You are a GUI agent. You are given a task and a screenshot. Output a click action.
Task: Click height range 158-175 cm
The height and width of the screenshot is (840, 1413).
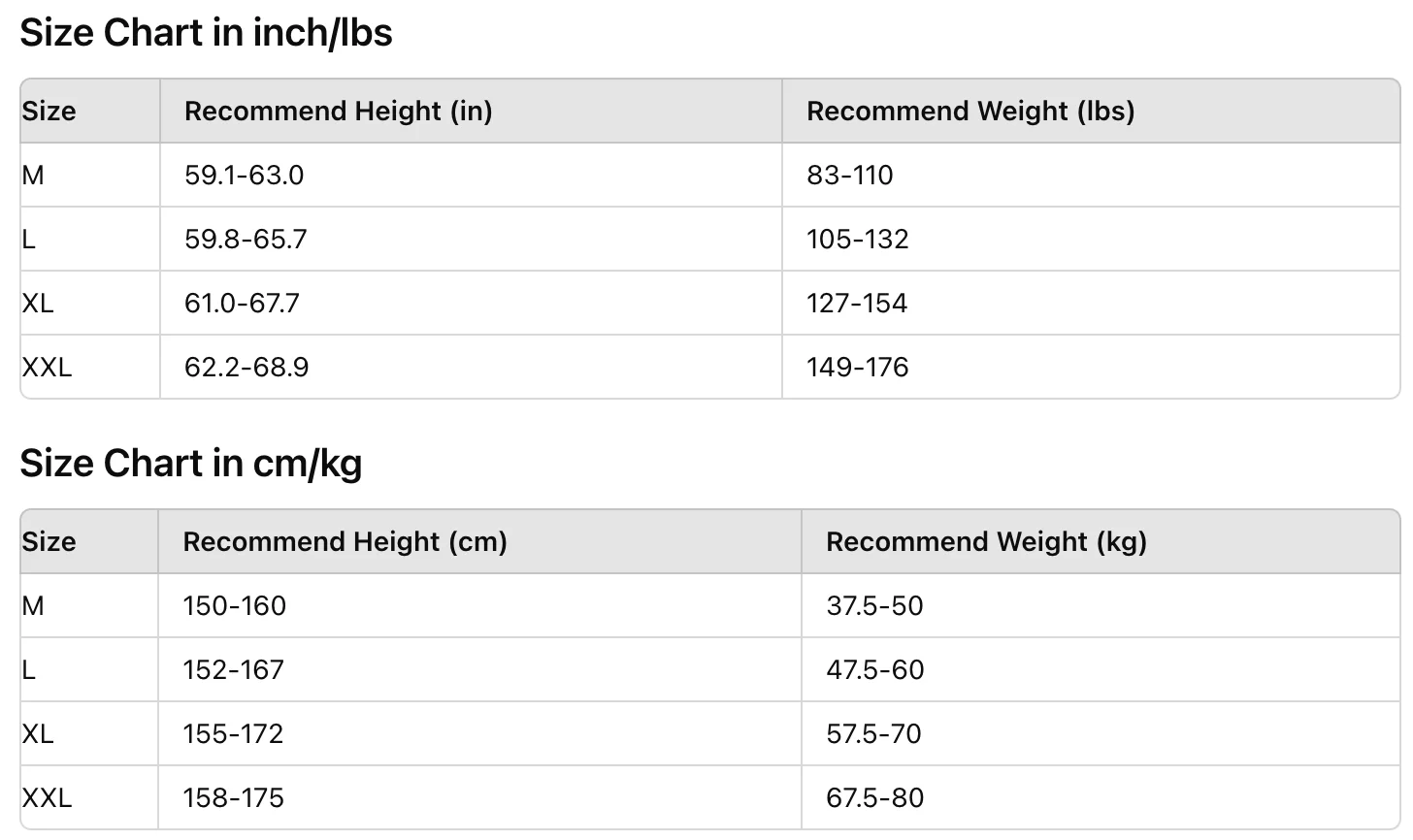pos(233,798)
